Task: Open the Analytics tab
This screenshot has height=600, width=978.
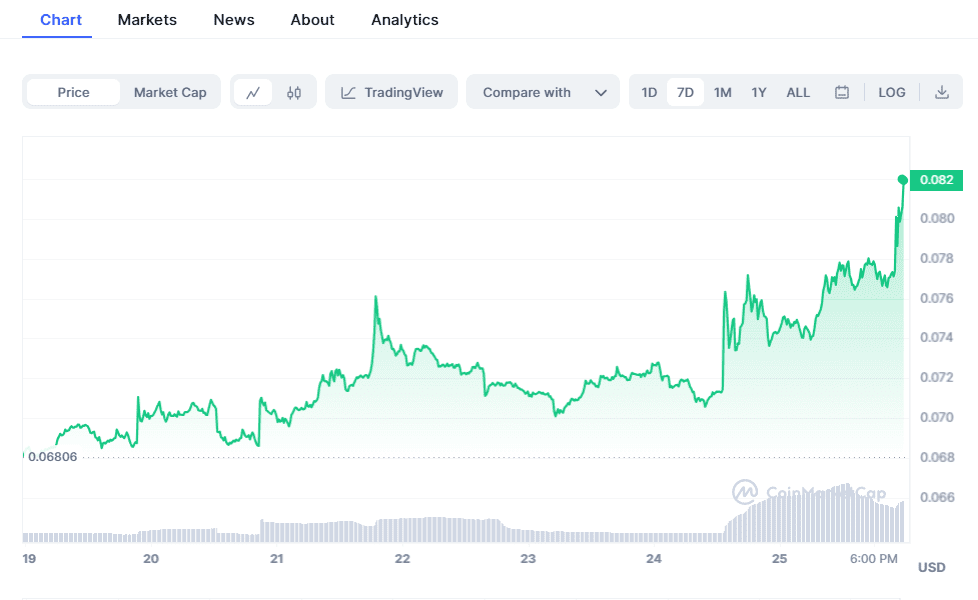Action: click(x=405, y=20)
